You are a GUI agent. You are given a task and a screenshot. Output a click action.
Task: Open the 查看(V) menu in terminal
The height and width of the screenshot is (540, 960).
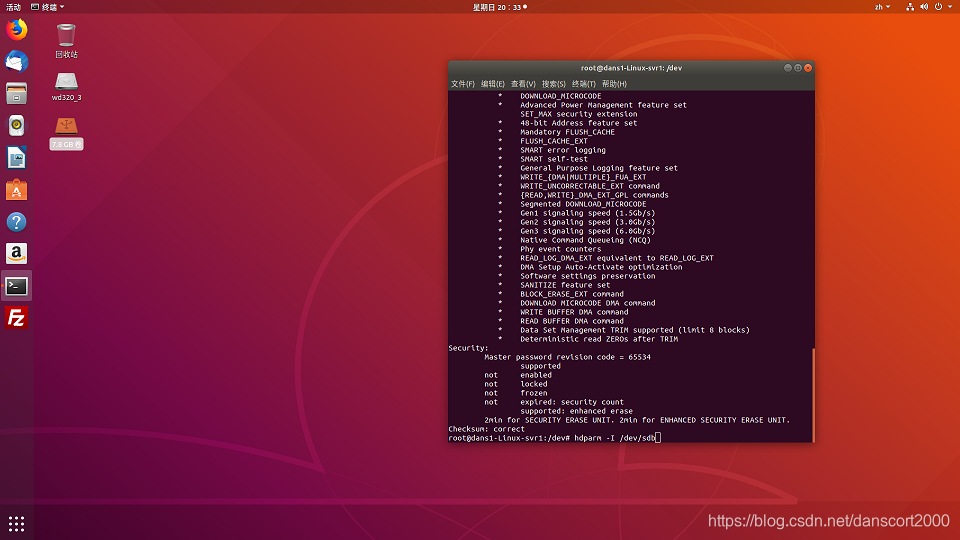523,84
